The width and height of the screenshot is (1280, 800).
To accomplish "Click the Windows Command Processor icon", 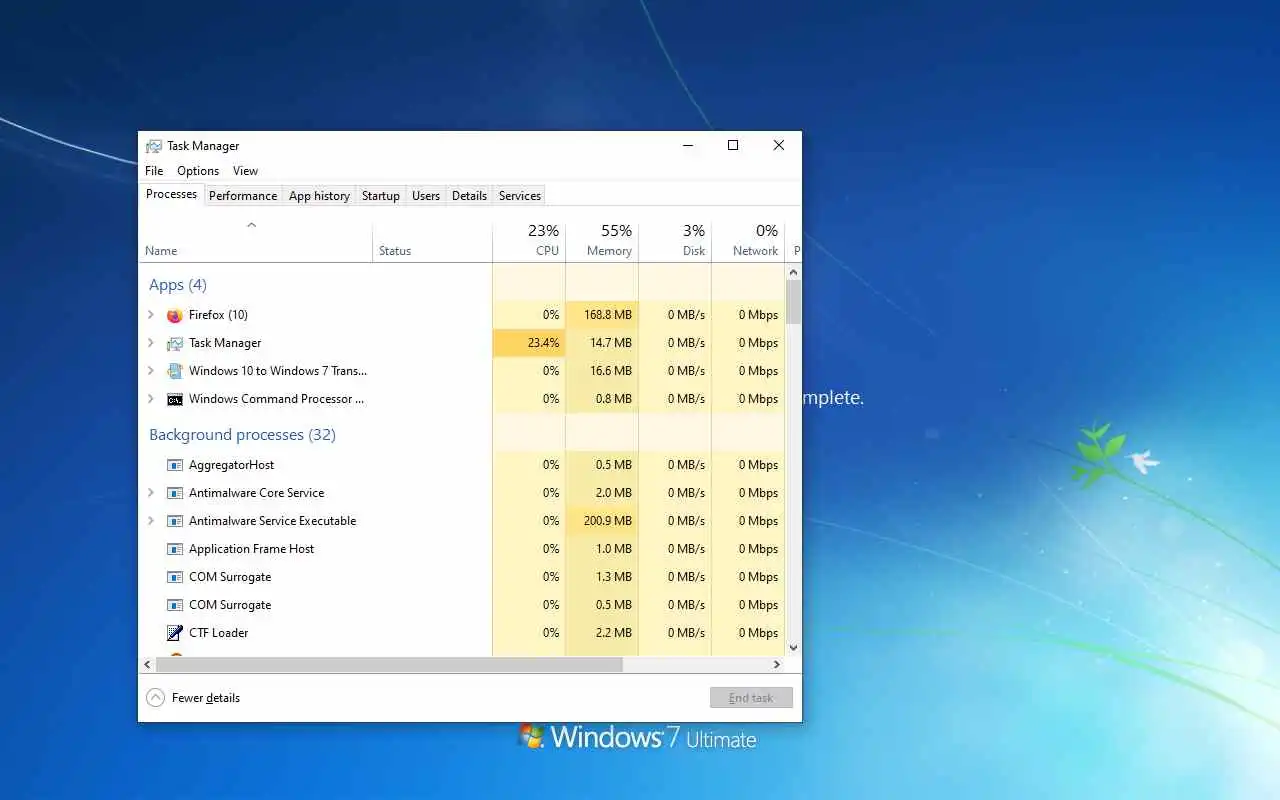I will coord(175,399).
